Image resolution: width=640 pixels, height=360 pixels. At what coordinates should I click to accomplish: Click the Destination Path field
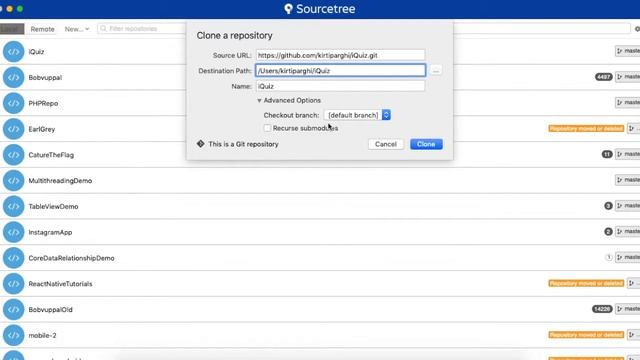(340, 71)
